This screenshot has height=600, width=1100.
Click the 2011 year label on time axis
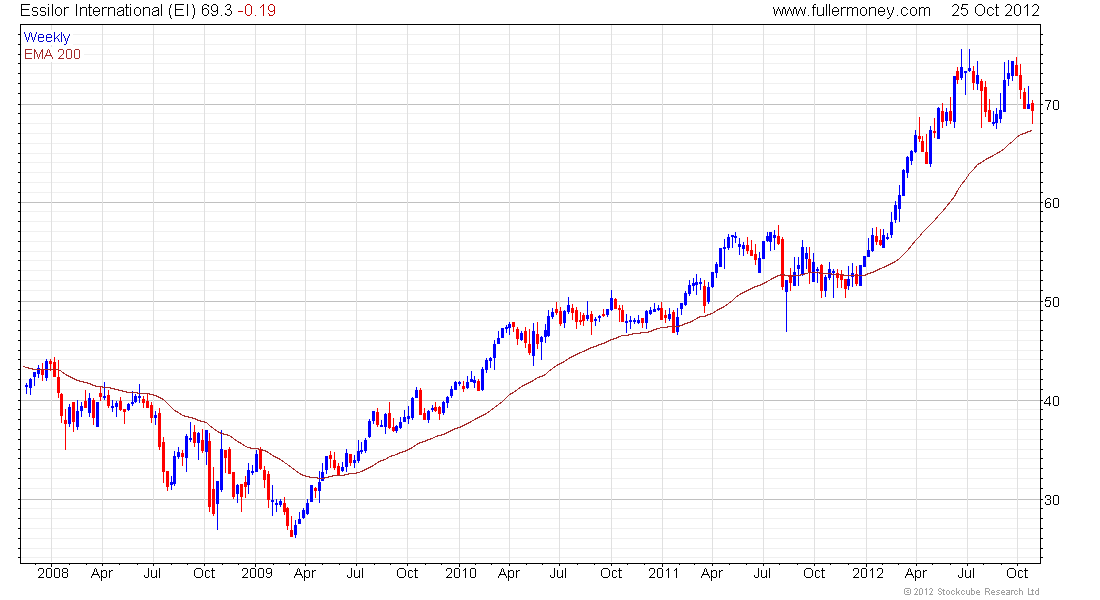[x=664, y=573]
